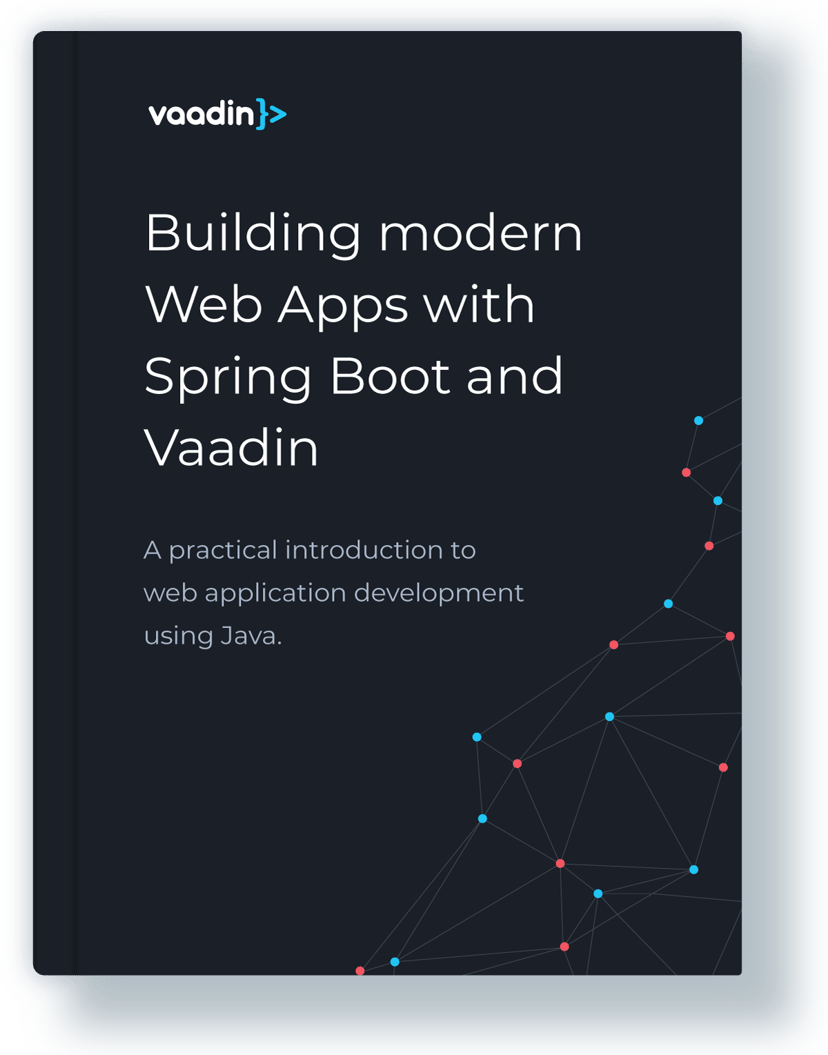Image resolution: width=828 pixels, height=1055 pixels.
Task: Click the topmost network vertex dot
Action: coord(699,420)
